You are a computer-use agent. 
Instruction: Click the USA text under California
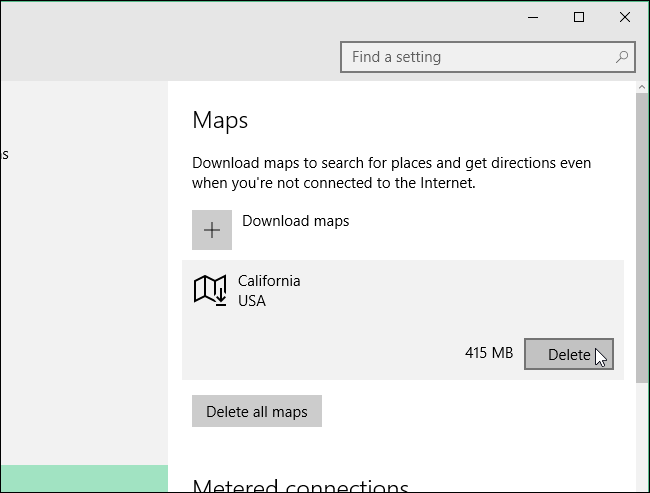pos(252,301)
